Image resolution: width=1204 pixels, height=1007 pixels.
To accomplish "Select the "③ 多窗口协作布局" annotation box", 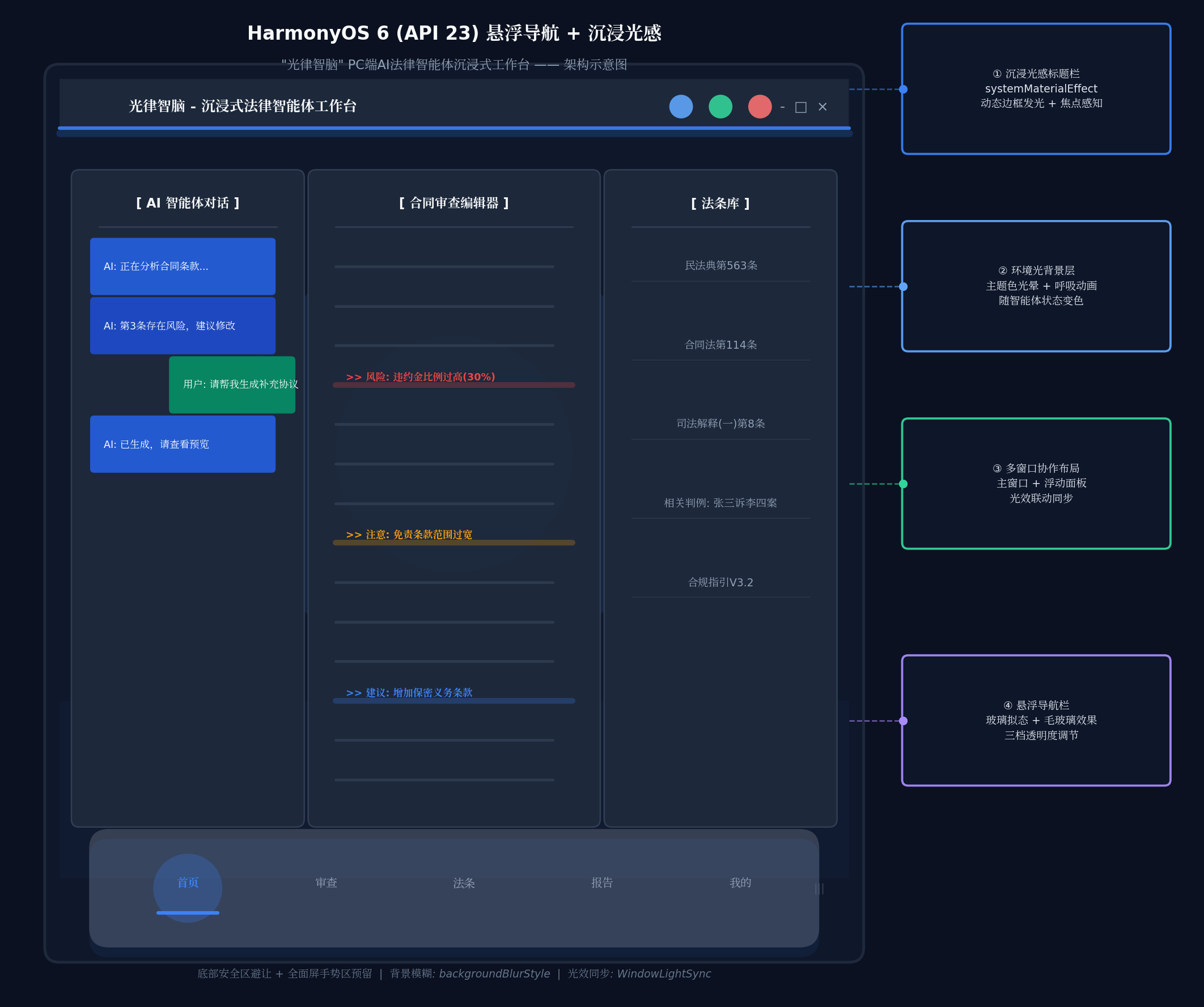I will (x=1036, y=484).
